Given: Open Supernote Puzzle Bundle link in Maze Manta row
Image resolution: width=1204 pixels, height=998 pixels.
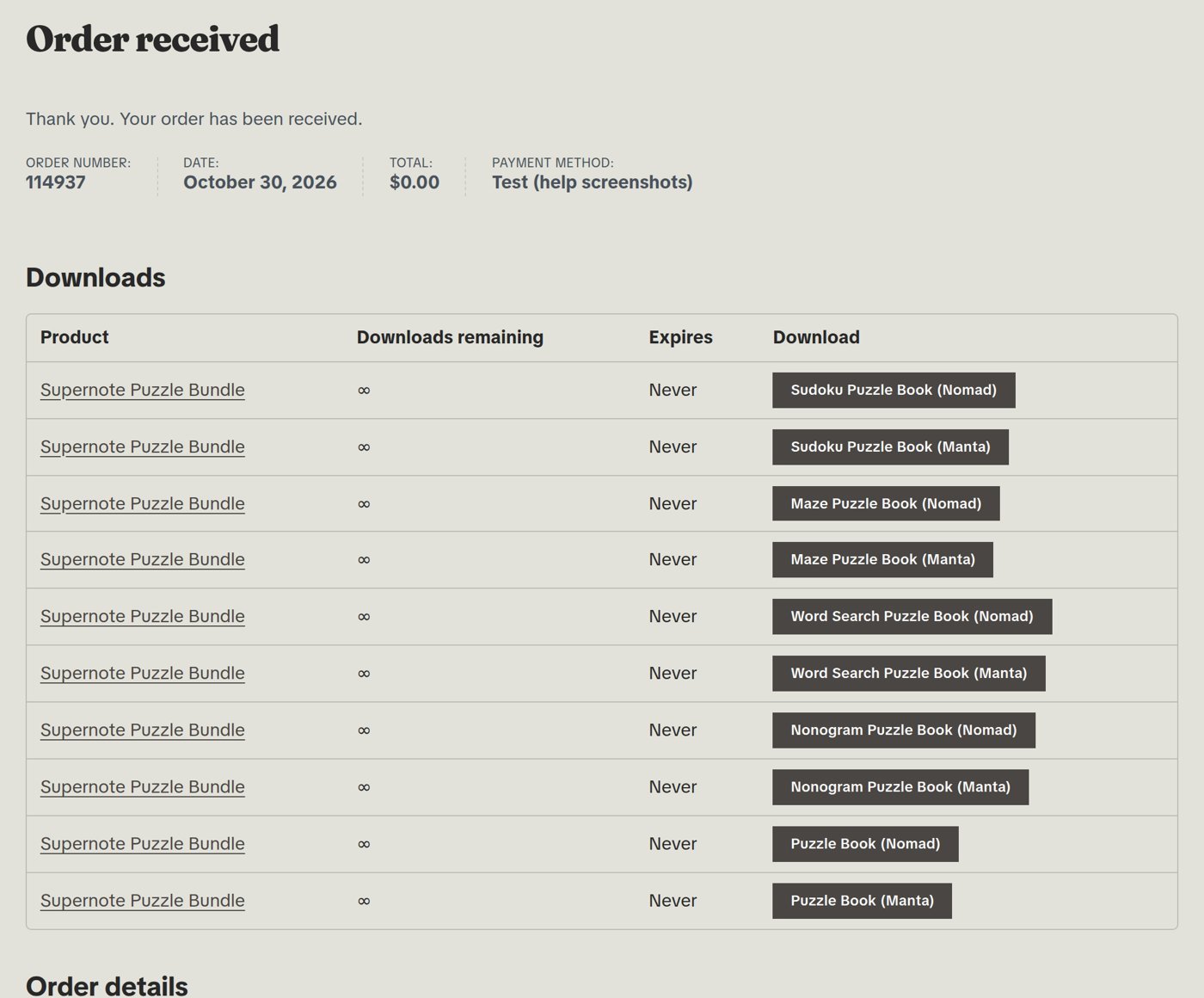Looking at the screenshot, I should point(143,559).
